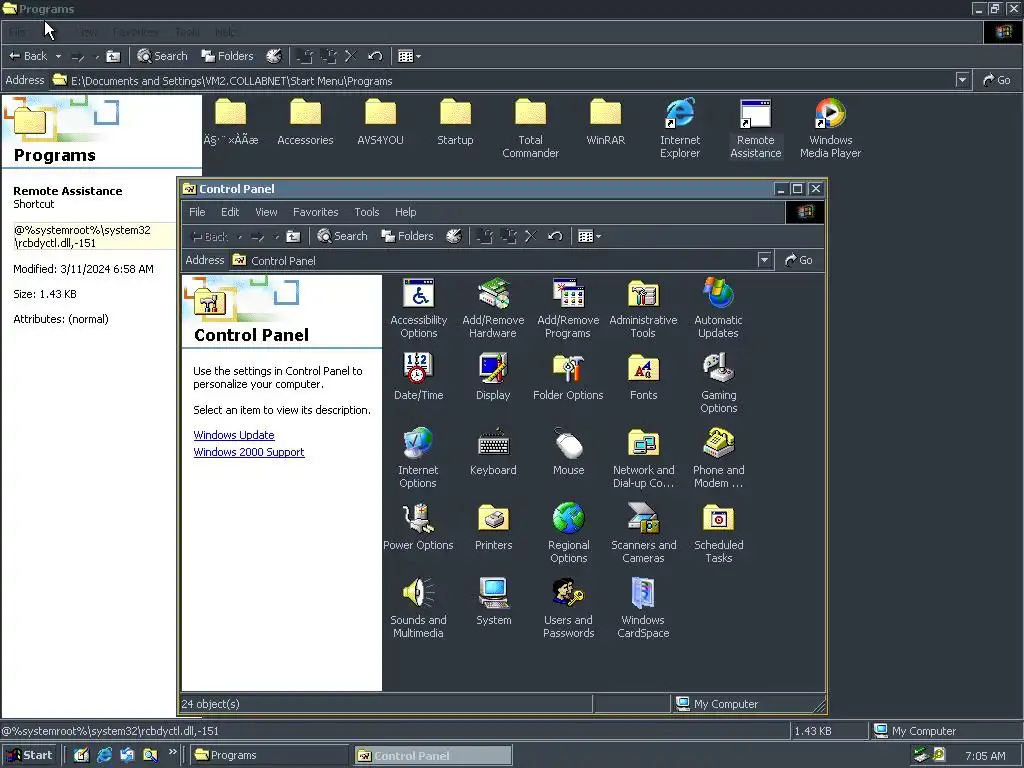Open View menu in Control Panel
This screenshot has height=768, width=1024.
[266, 212]
